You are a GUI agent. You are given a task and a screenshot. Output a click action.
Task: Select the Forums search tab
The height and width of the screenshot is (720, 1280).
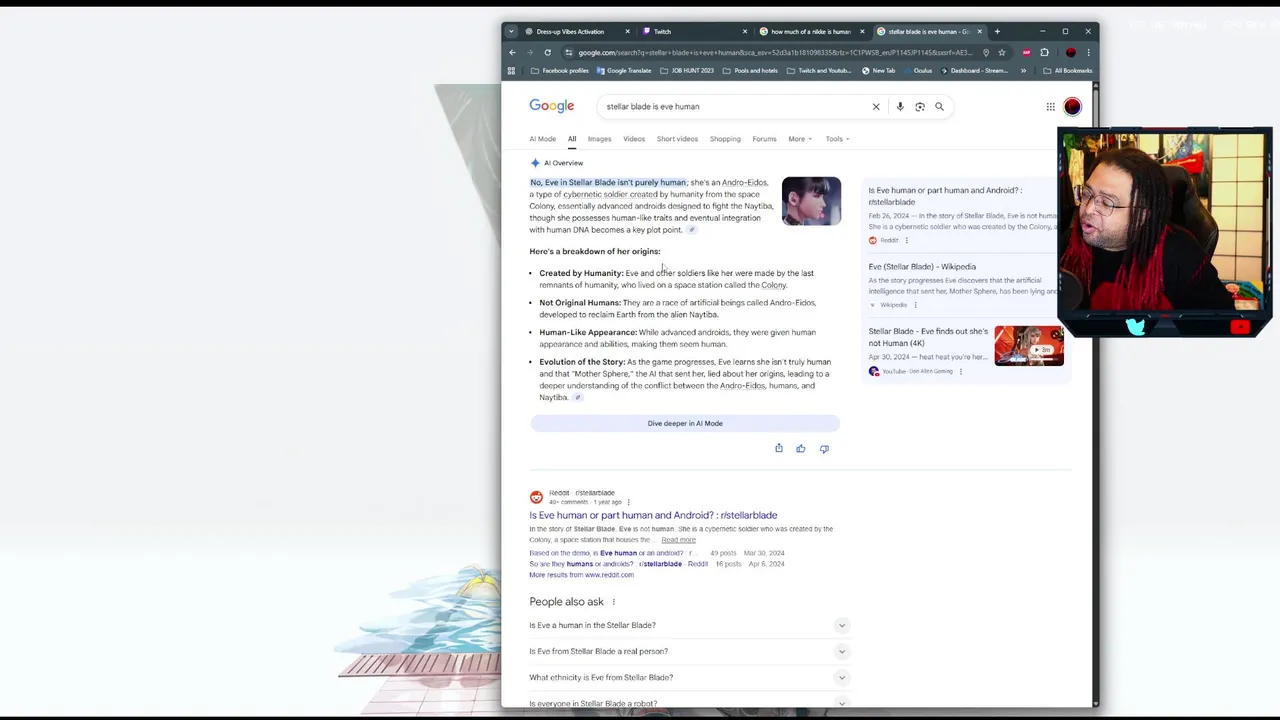764,139
